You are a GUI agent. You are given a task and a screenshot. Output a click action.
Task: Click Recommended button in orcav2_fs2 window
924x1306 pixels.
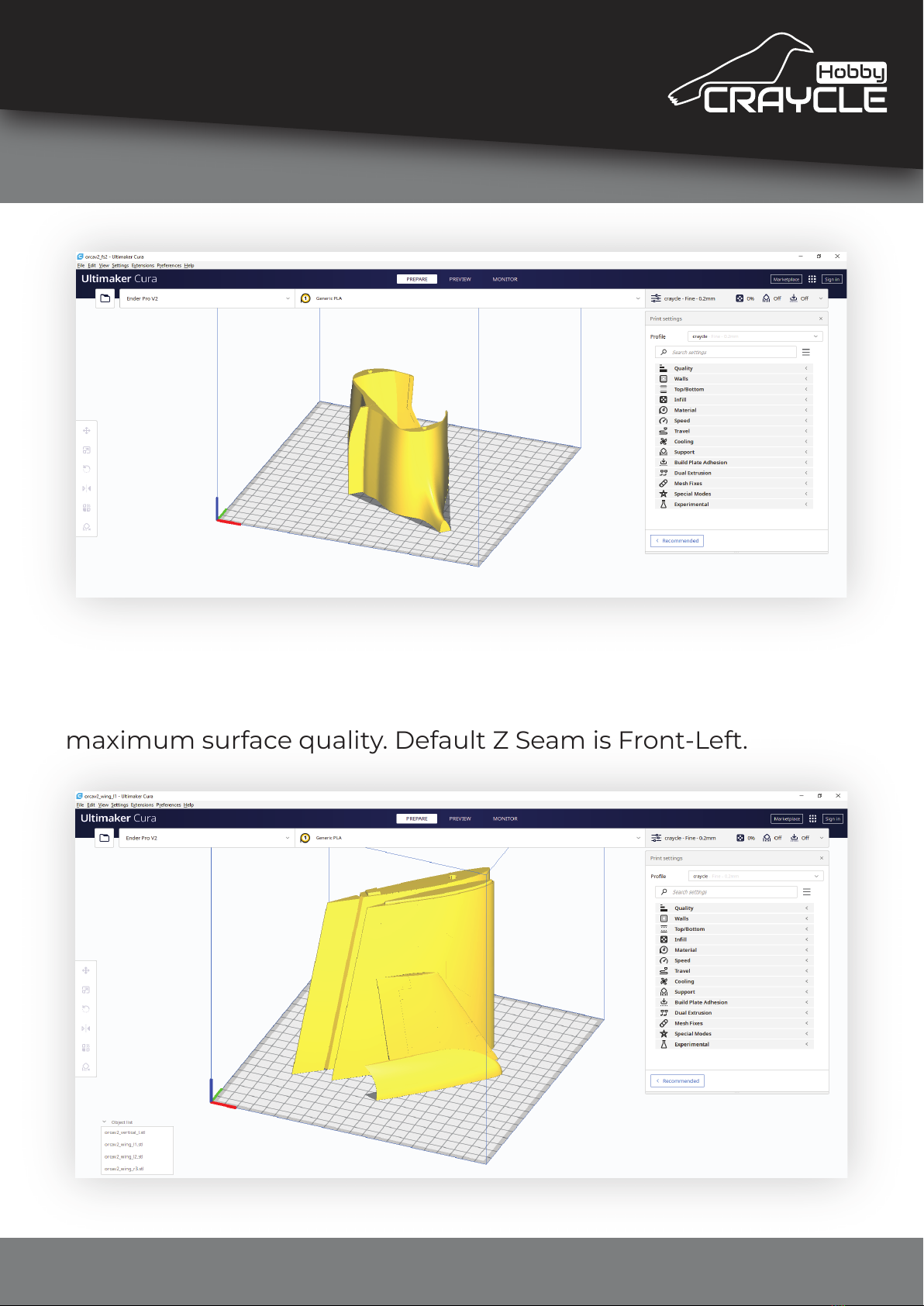click(x=677, y=540)
